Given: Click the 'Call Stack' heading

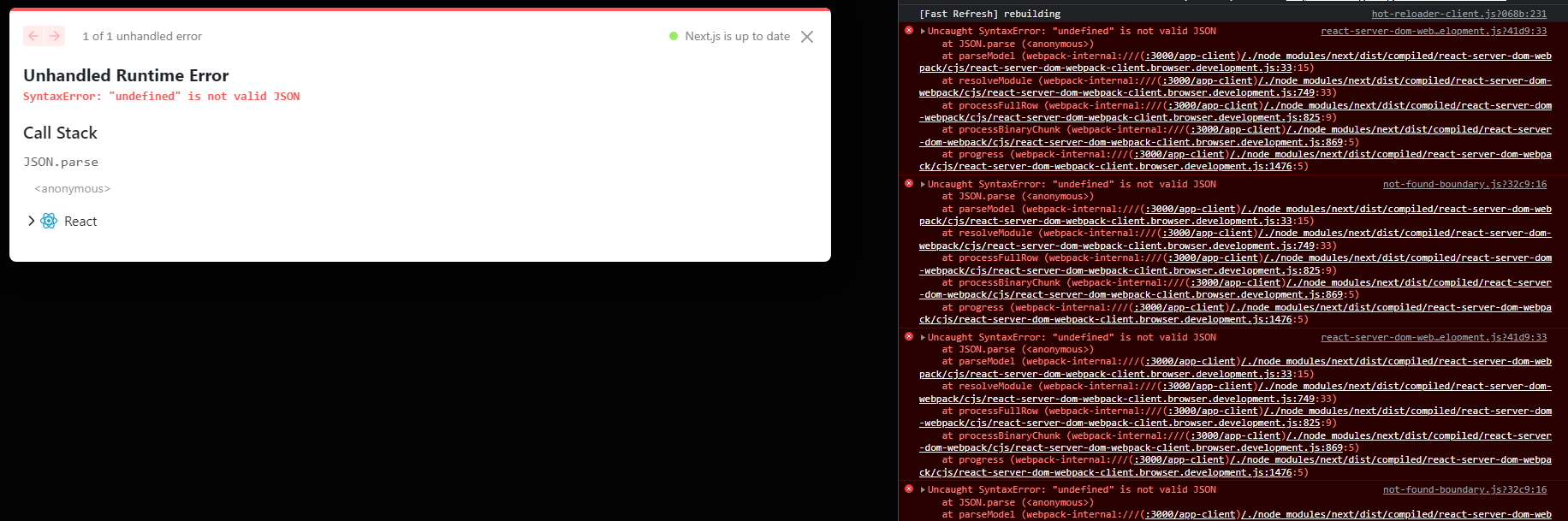Looking at the screenshot, I should [x=60, y=133].
